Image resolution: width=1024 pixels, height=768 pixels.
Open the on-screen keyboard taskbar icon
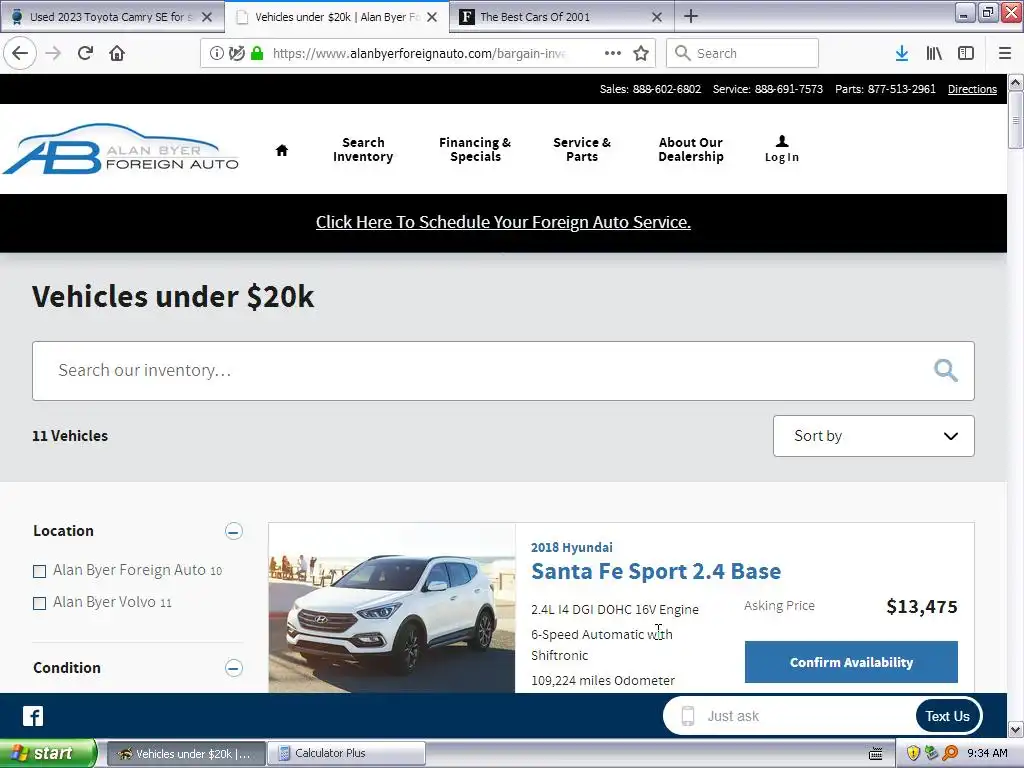(x=876, y=754)
